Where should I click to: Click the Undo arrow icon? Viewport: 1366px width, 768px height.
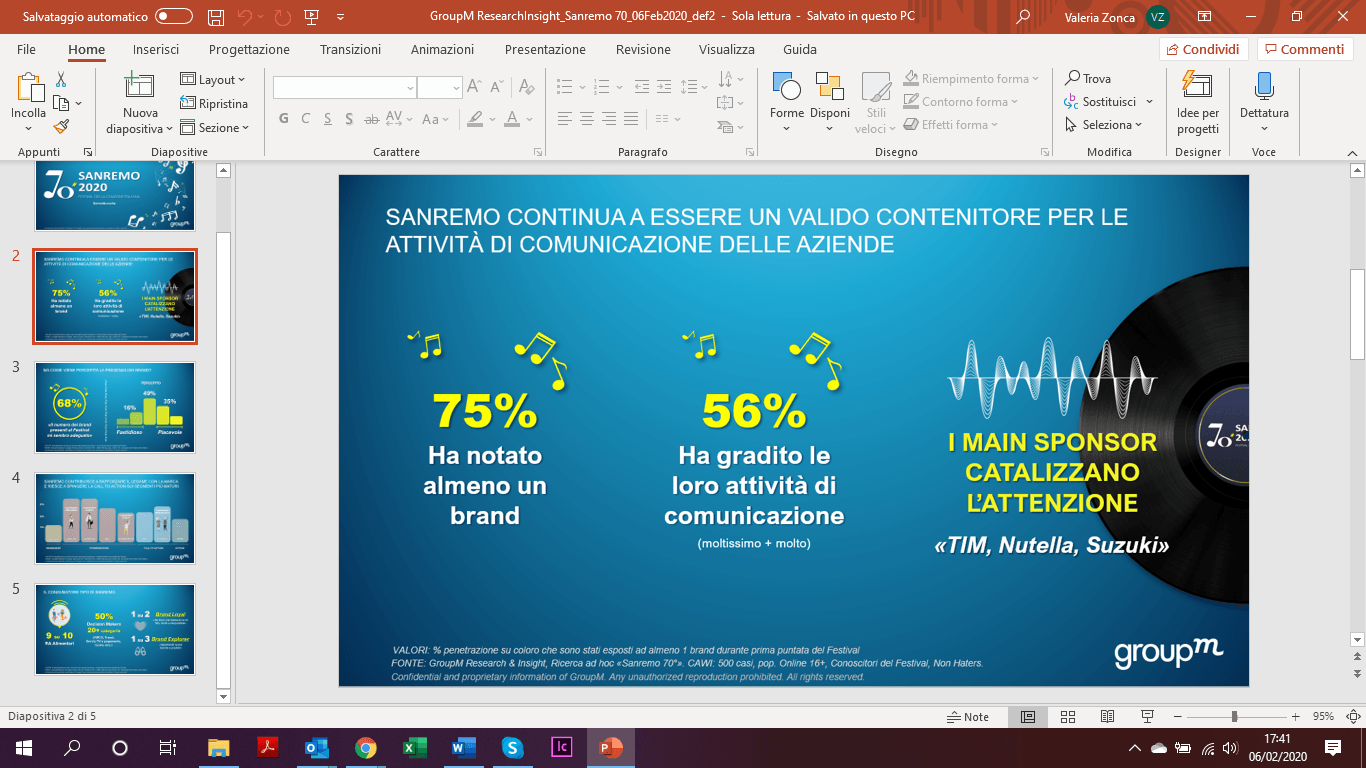[246, 16]
